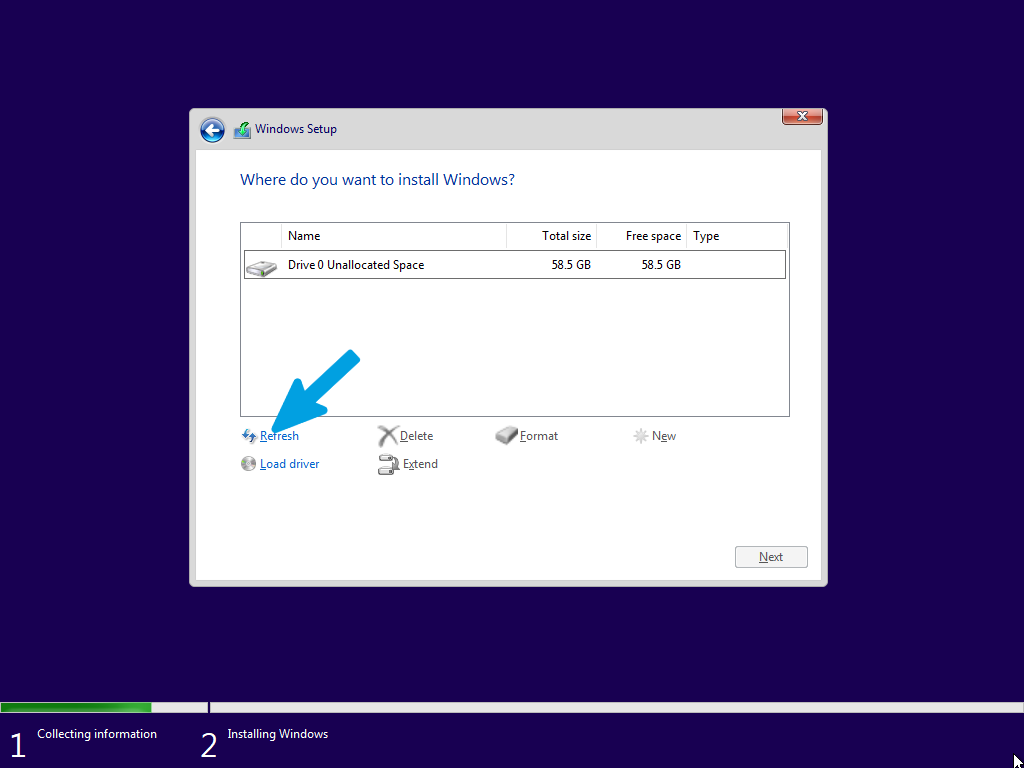Image resolution: width=1024 pixels, height=768 pixels.
Task: Click the Delete X icon
Action: tap(388, 436)
